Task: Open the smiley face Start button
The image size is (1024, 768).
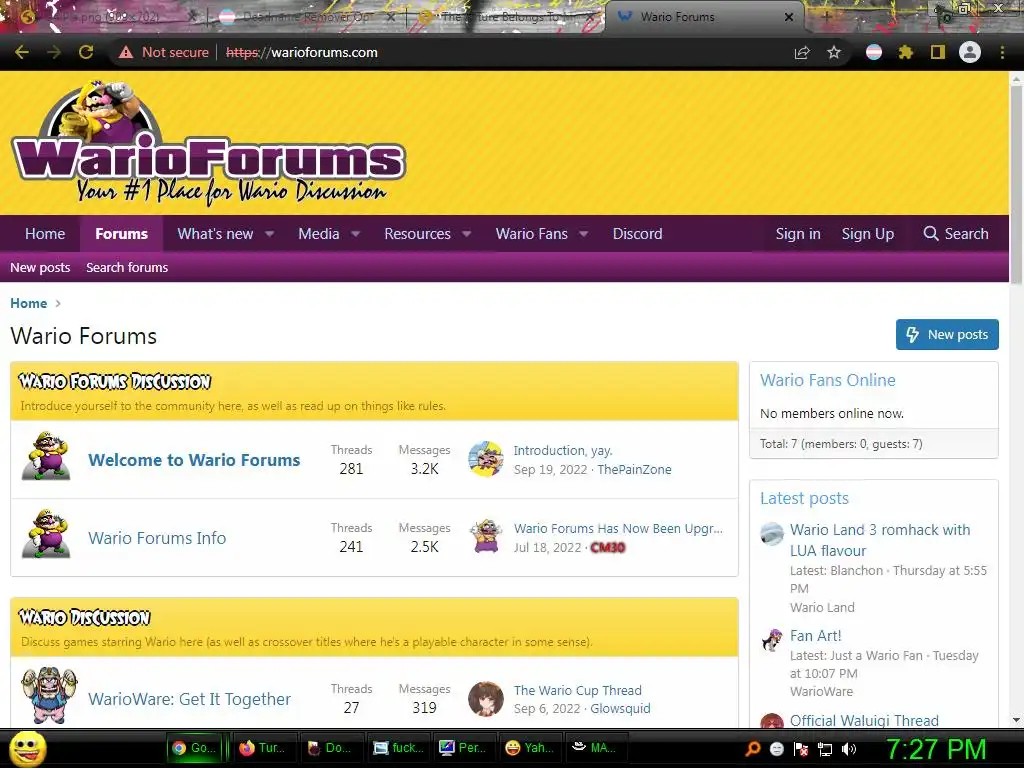Action: 27,749
